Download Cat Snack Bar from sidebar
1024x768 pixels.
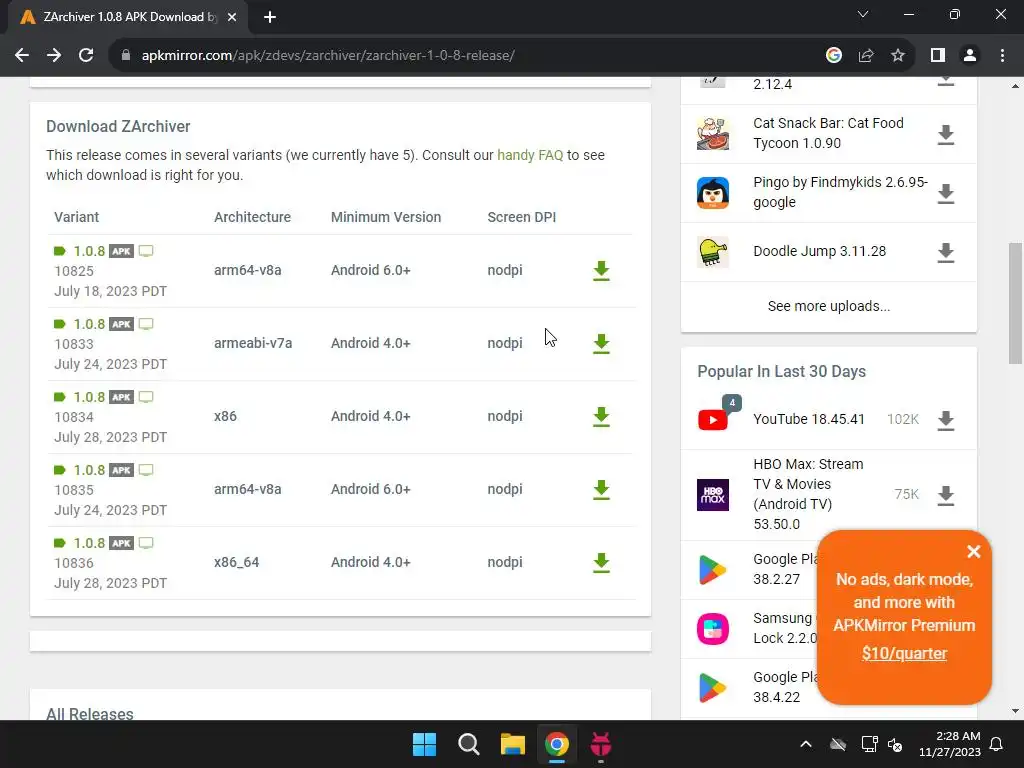[945, 135]
